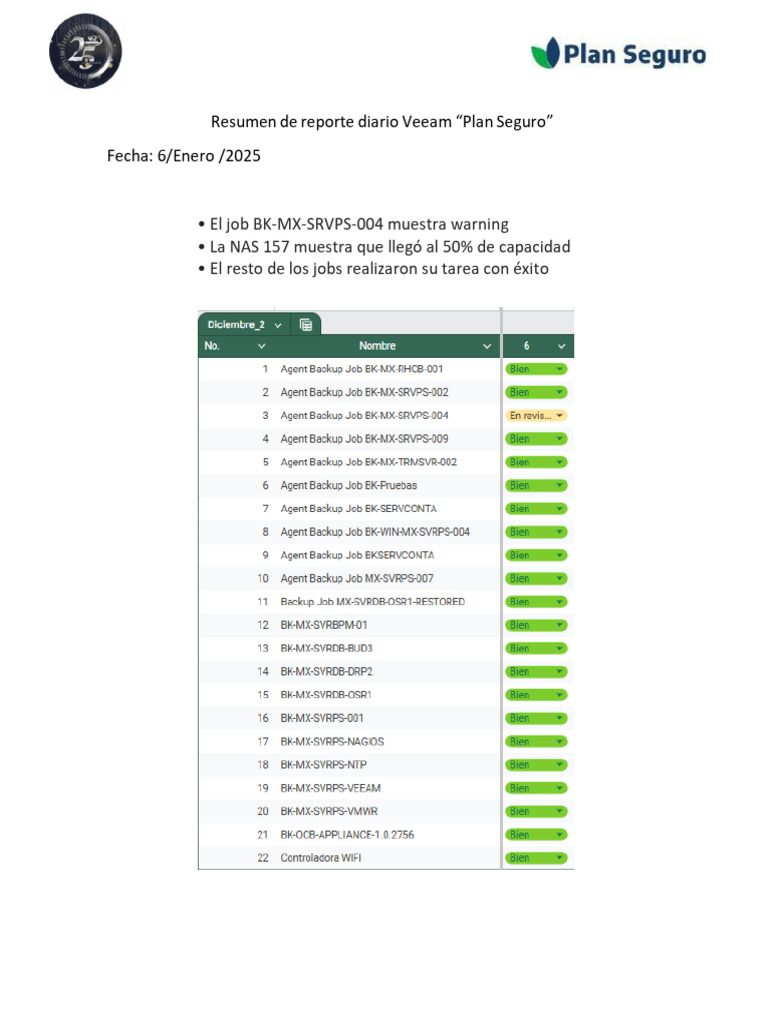Screen dimensions: 768x1024
Task: Expand the No. column filter arrow
Action: [x=262, y=346]
